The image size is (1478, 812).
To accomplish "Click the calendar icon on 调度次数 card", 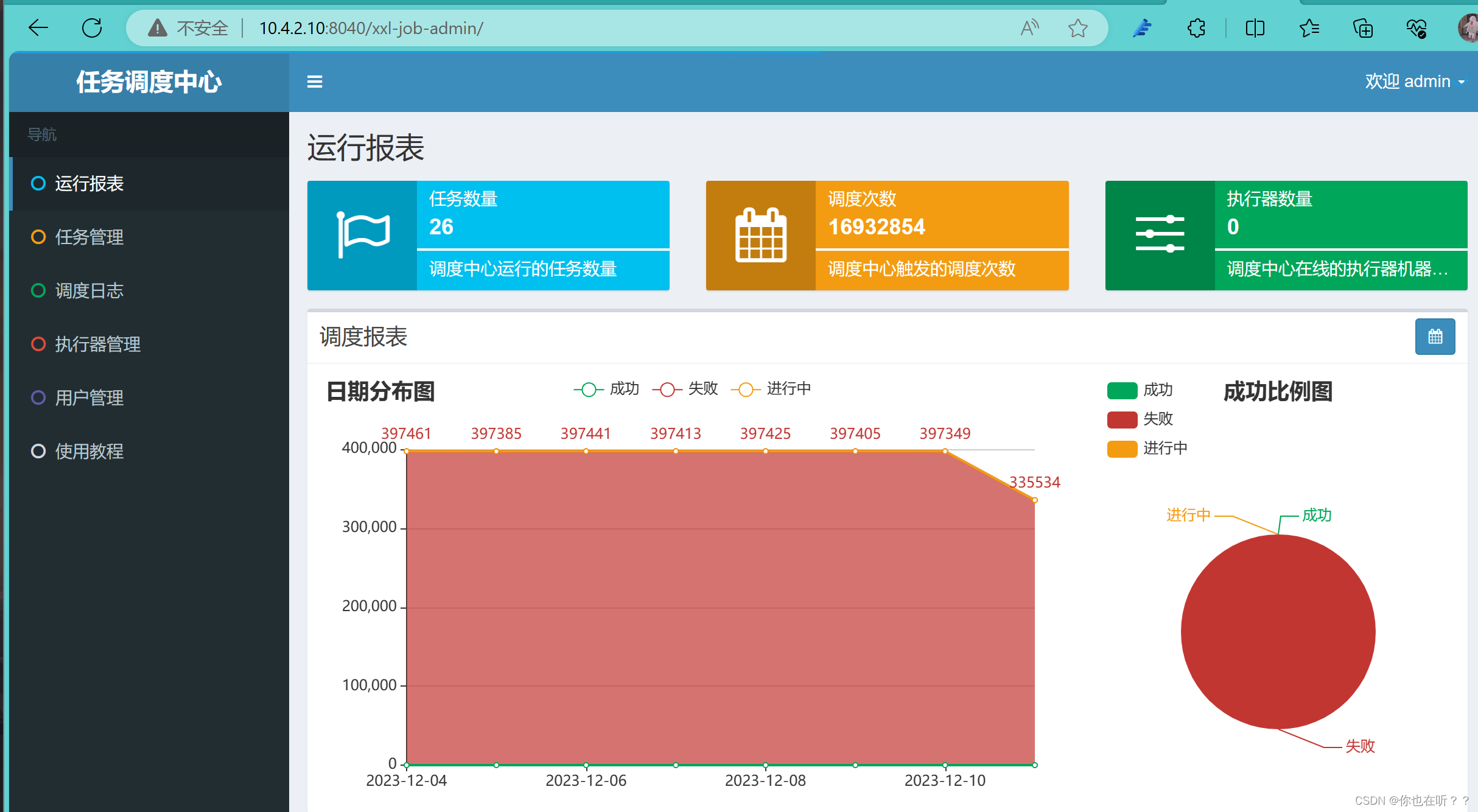I will tap(760, 236).
